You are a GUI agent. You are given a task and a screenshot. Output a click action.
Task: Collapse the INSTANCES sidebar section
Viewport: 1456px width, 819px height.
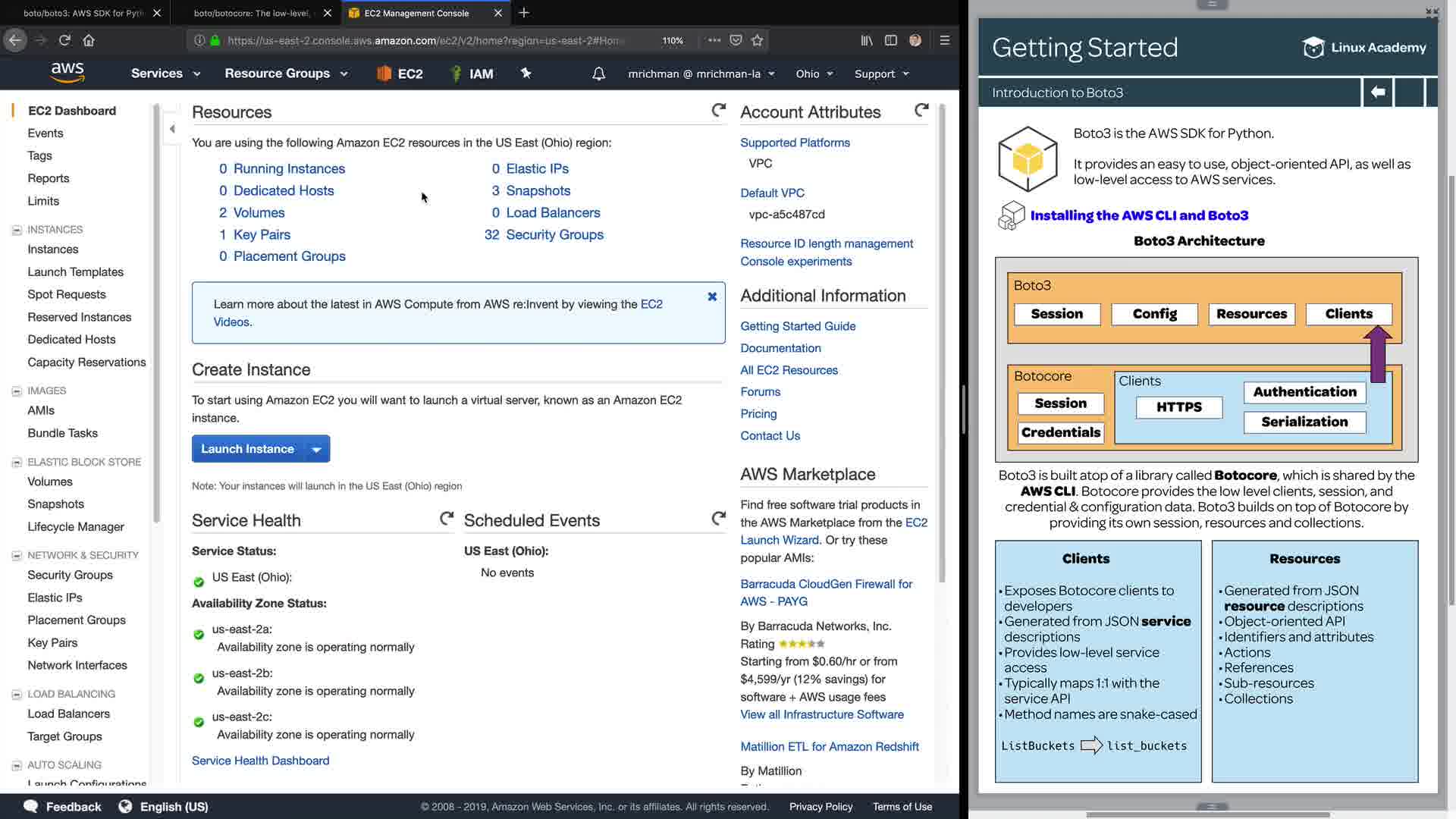17,230
